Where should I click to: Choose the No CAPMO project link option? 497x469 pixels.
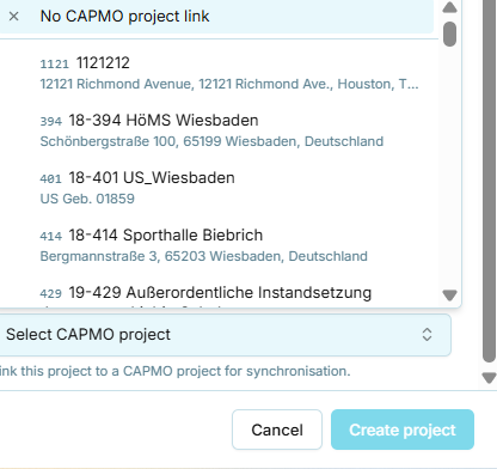click(216, 16)
